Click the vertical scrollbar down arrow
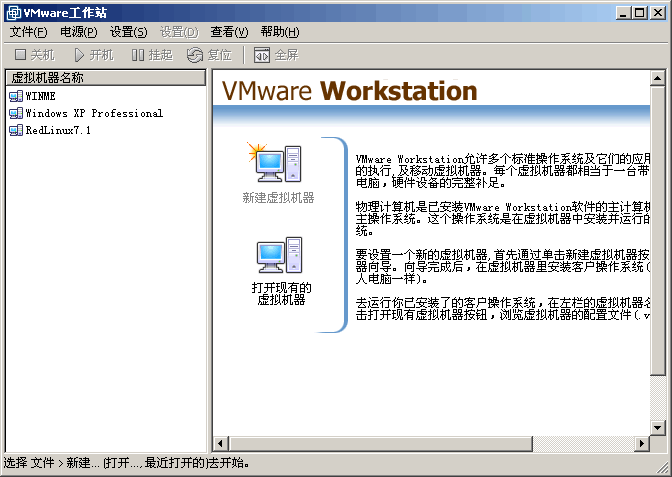Viewport: 672px width, 477px height. point(657,427)
